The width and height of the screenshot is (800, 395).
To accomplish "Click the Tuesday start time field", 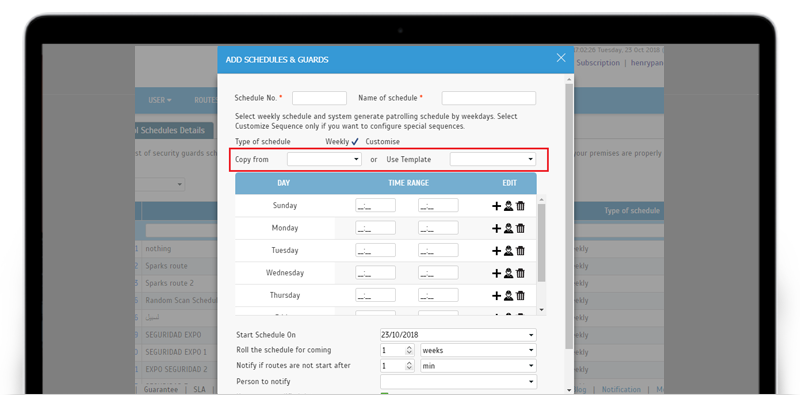I will [x=376, y=251].
